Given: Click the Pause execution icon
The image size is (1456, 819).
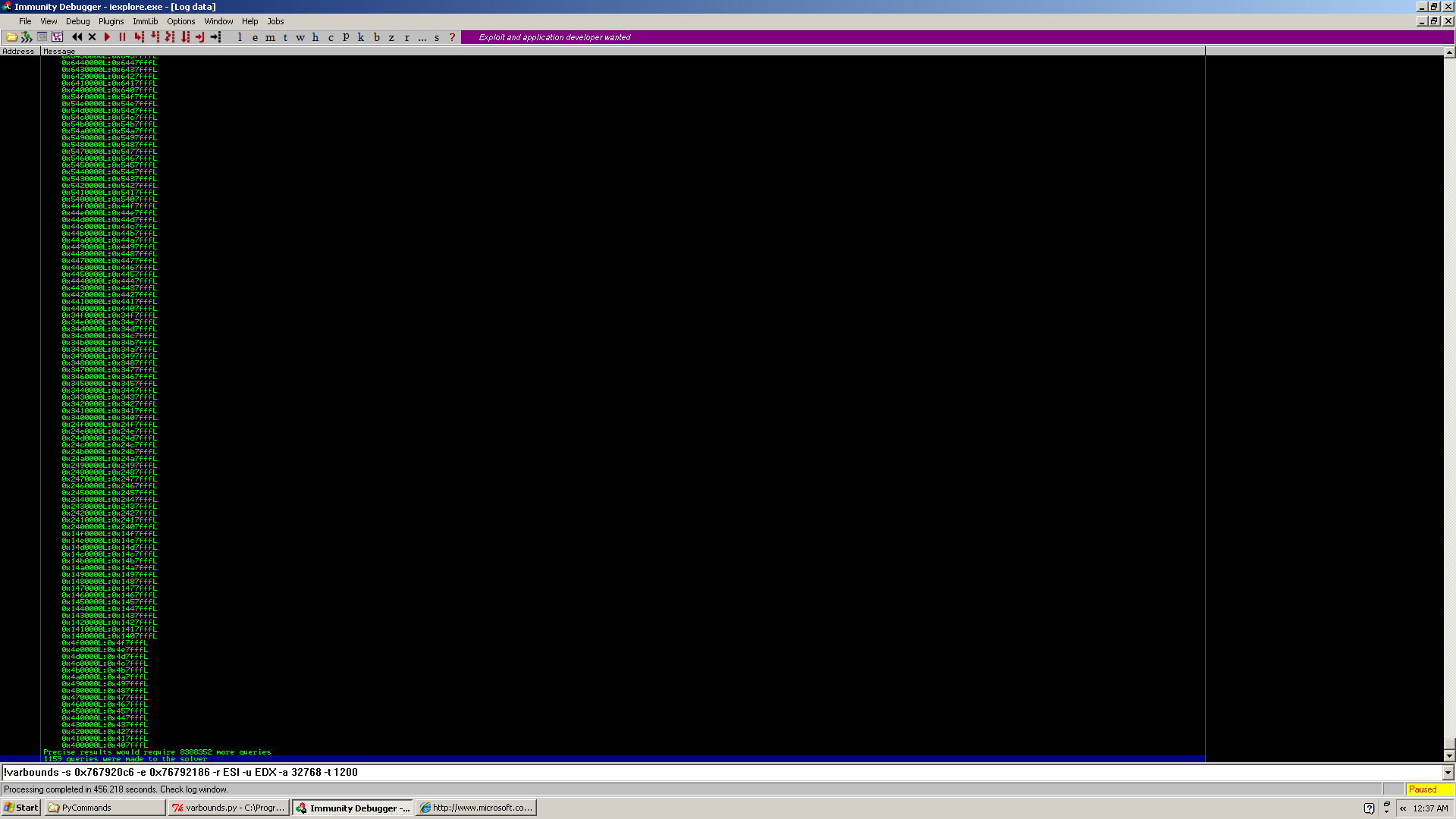Looking at the screenshot, I should point(122,36).
